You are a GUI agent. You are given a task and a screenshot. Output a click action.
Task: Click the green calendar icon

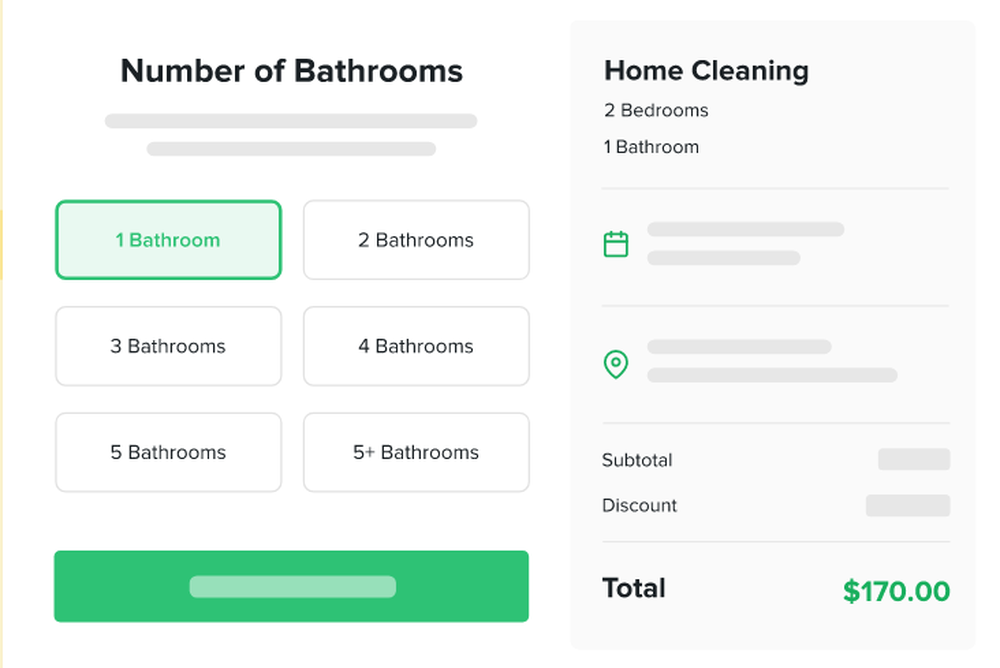(x=615, y=244)
